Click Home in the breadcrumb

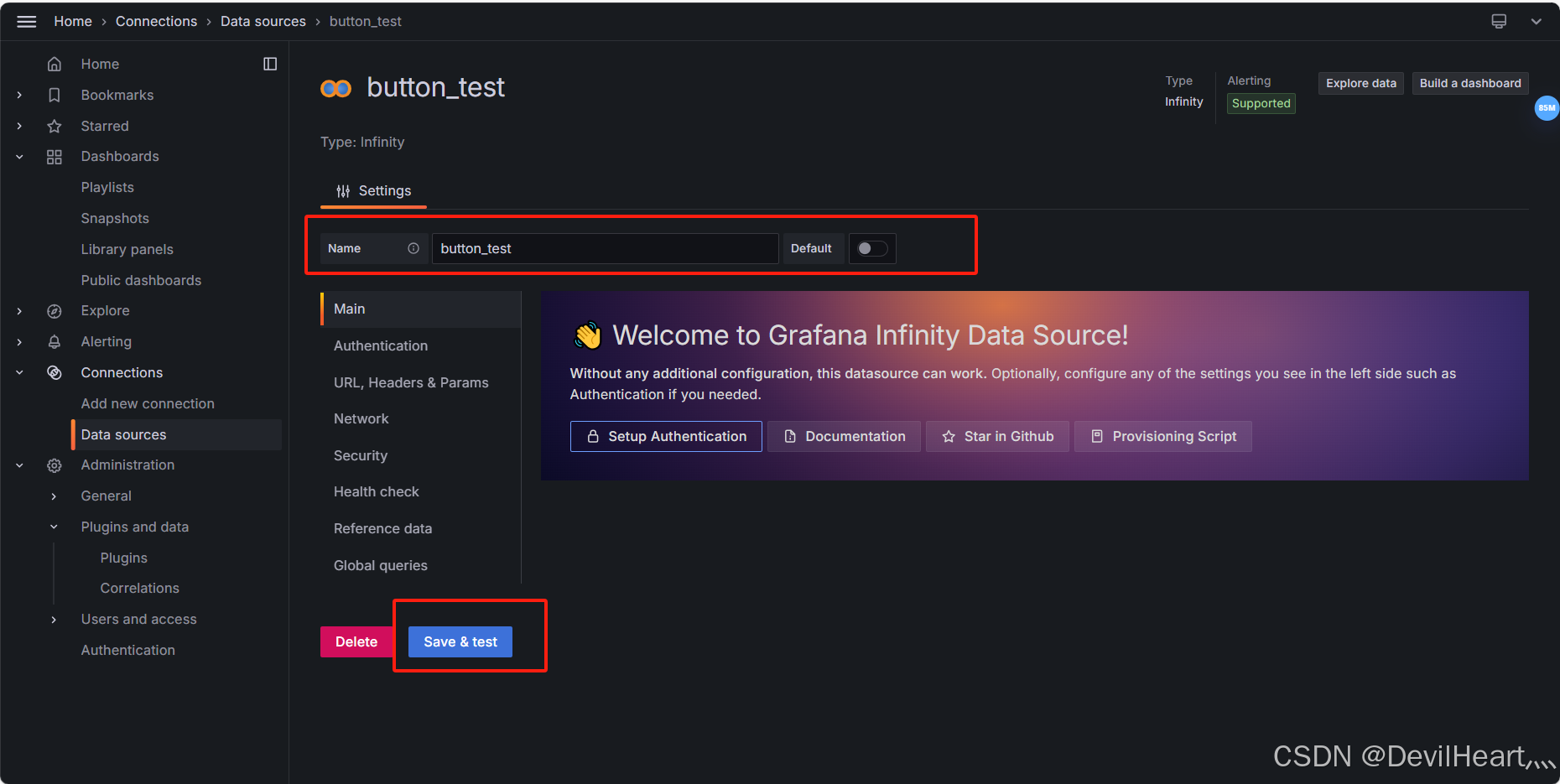(x=73, y=22)
